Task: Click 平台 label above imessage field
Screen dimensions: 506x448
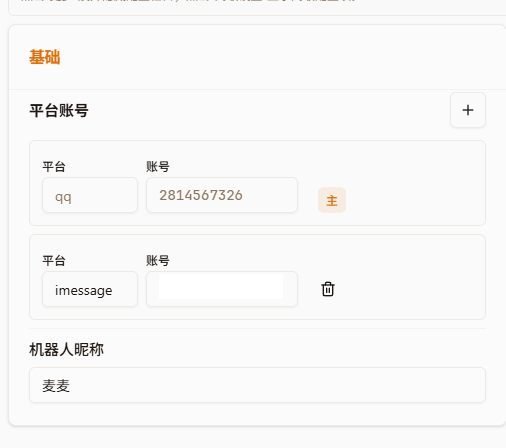Action: [54, 260]
